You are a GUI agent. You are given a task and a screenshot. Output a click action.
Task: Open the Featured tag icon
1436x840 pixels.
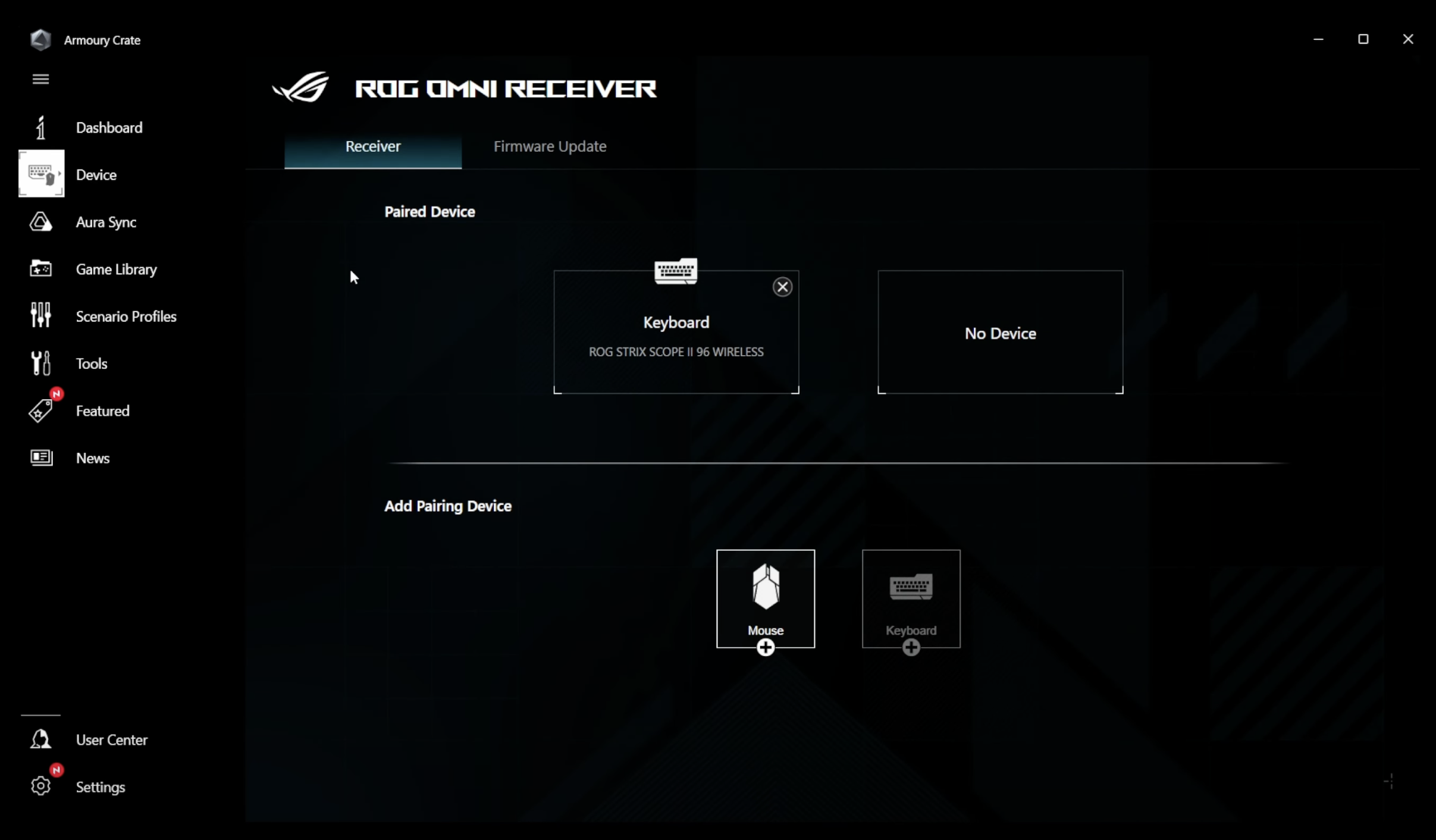(40, 410)
